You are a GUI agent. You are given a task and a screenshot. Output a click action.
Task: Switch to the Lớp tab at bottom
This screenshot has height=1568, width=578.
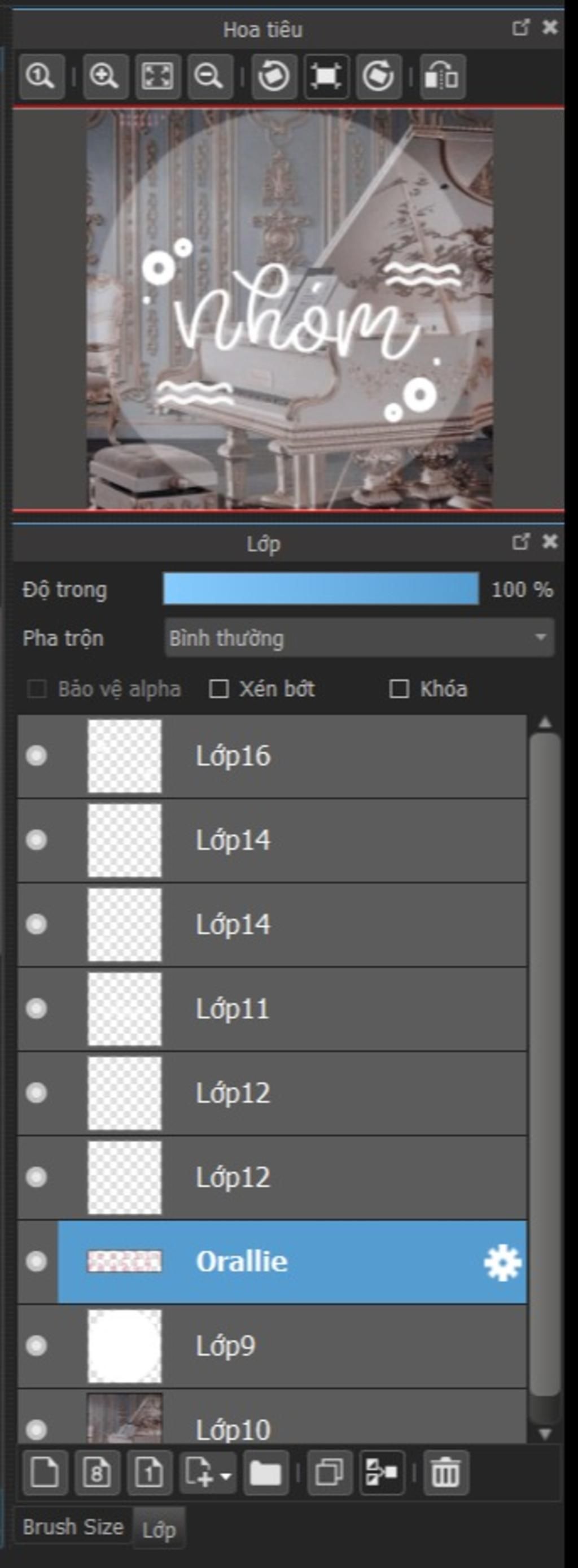point(159,1529)
